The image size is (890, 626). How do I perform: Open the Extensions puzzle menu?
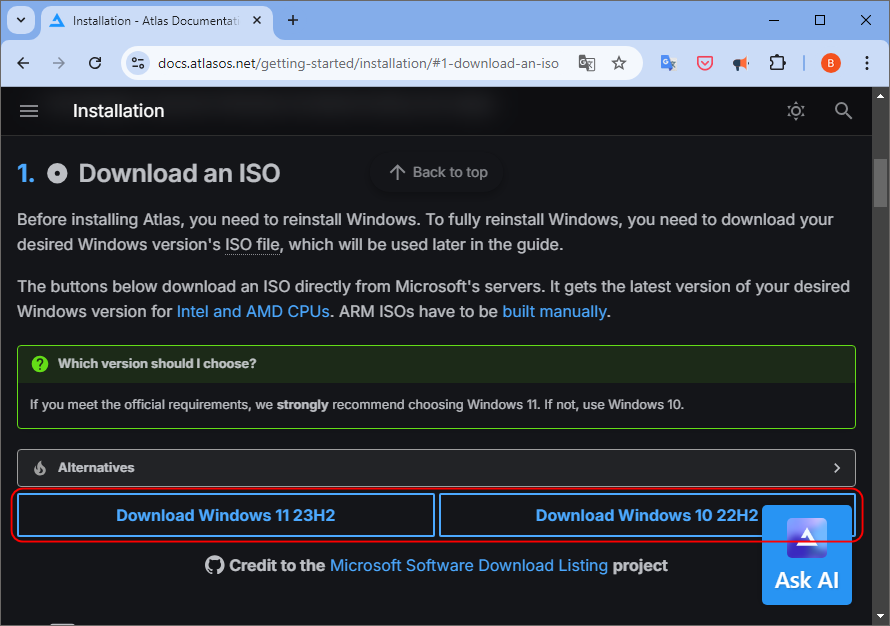tap(777, 63)
